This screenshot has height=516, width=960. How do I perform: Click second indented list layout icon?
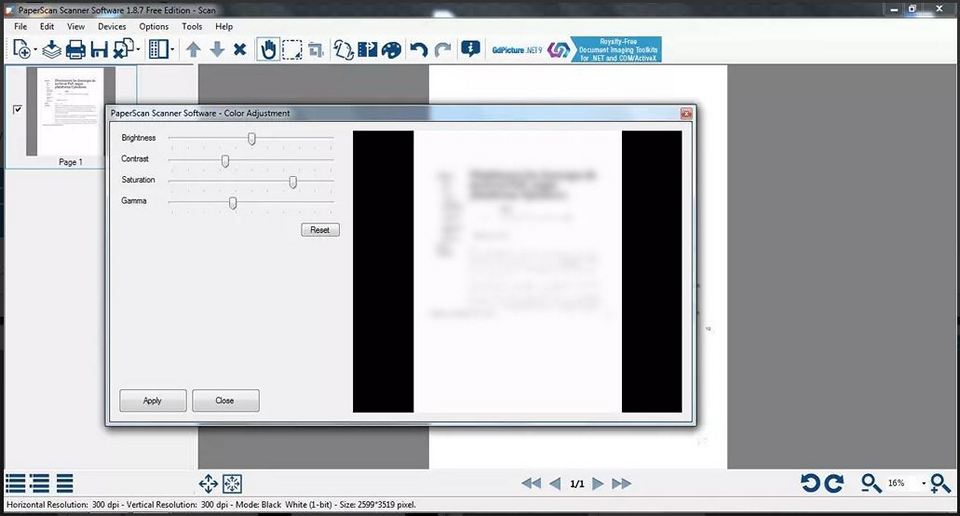coord(40,484)
